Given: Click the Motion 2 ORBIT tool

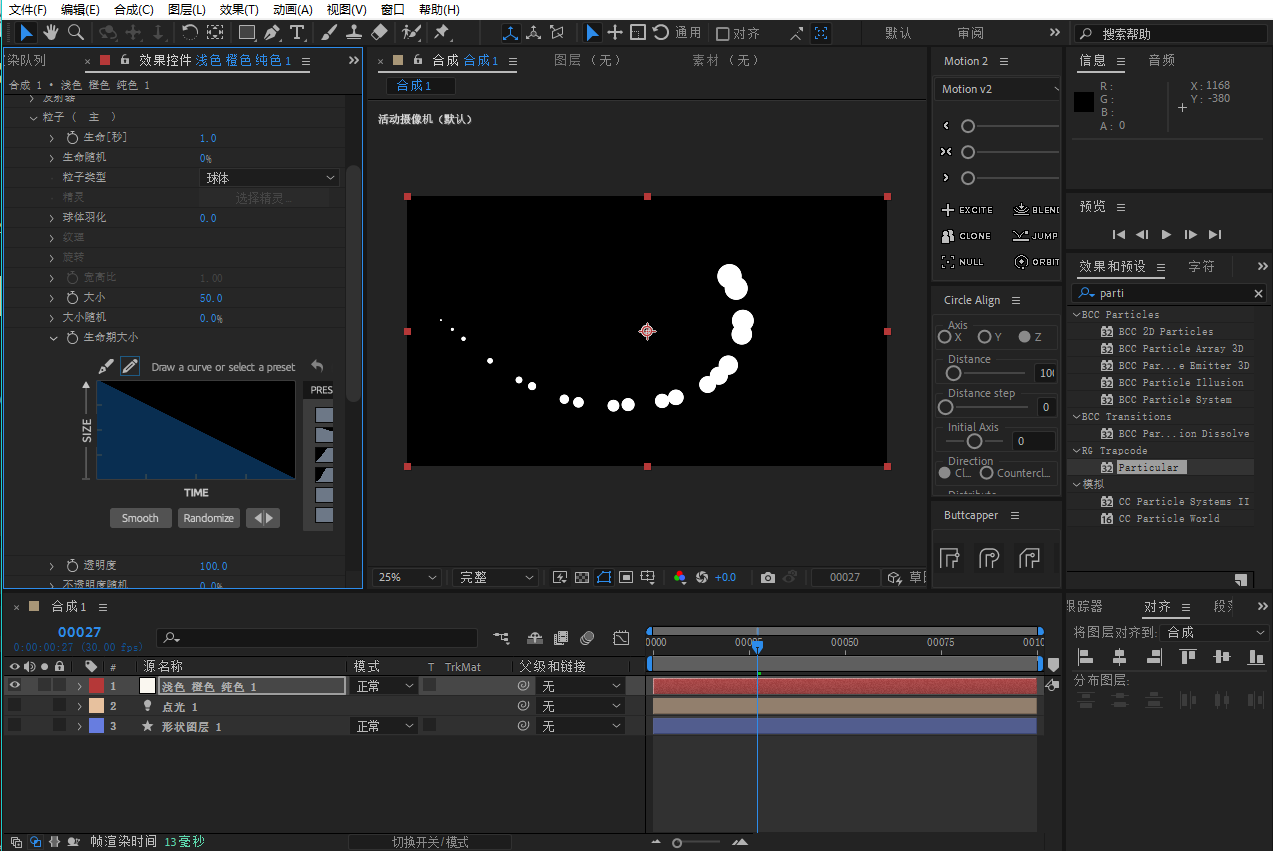Looking at the screenshot, I should 1037,262.
